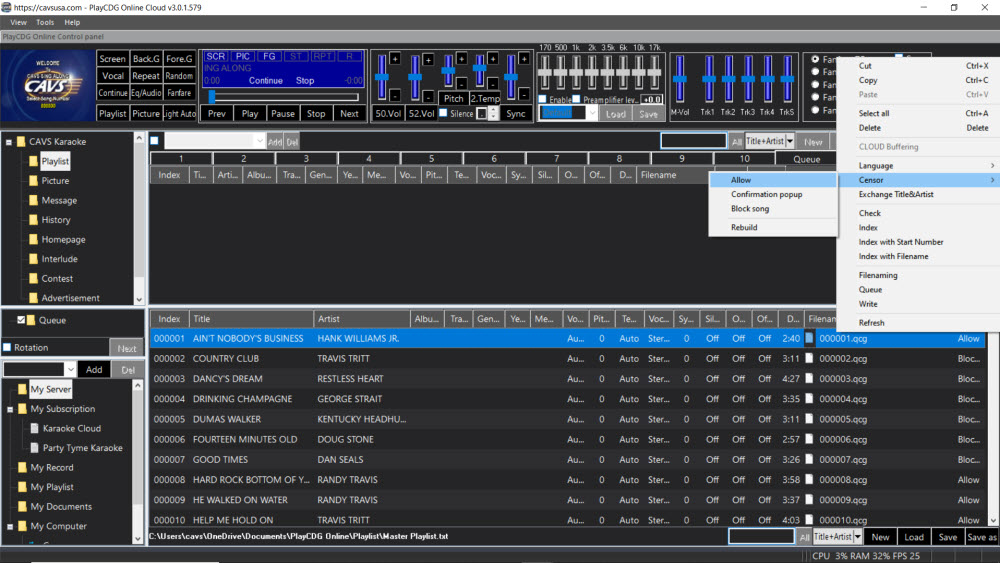1000x563 pixels.
Task: Click the equalizer Load button
Action: pyautogui.click(x=615, y=114)
